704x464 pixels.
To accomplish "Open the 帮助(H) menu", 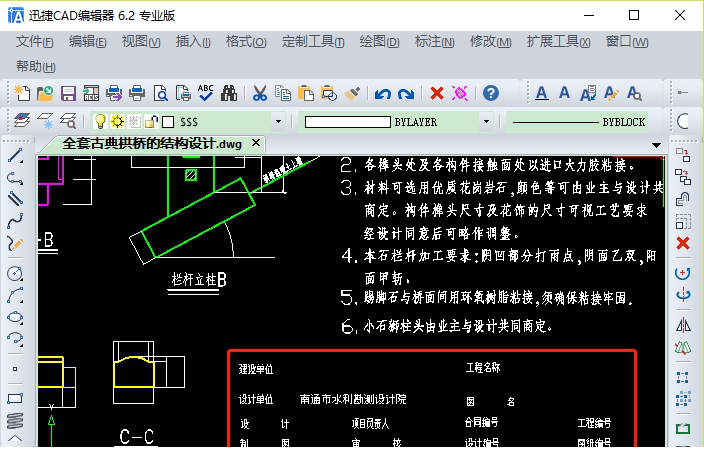I will pyautogui.click(x=35, y=66).
